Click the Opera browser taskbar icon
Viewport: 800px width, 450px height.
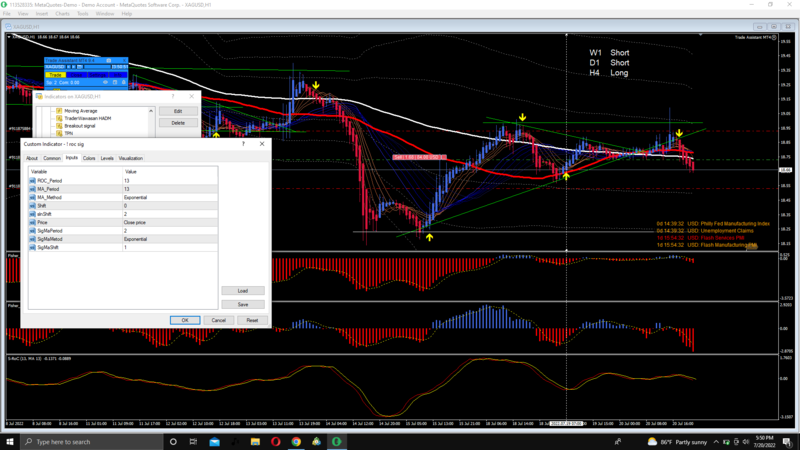tap(276, 441)
